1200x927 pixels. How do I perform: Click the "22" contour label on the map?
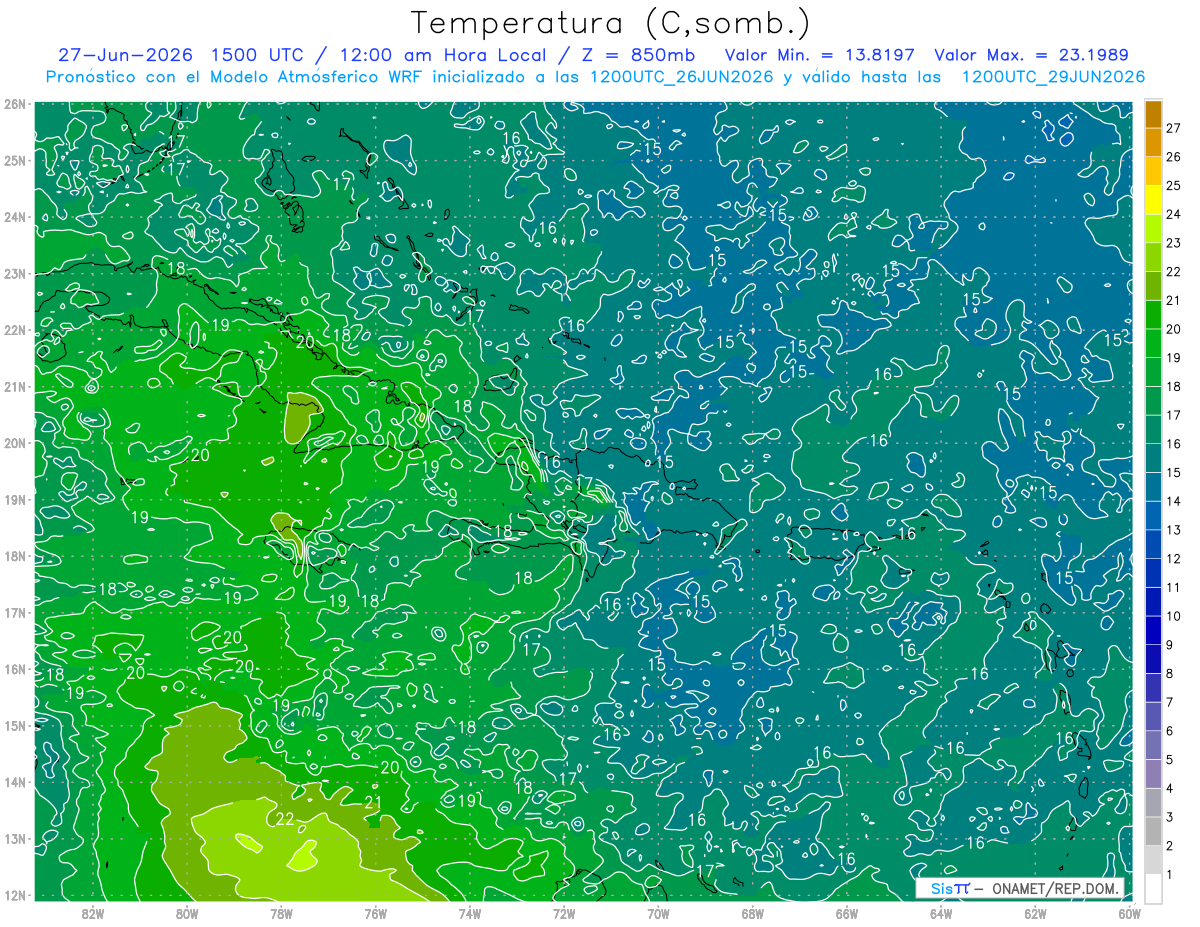[x=285, y=819]
